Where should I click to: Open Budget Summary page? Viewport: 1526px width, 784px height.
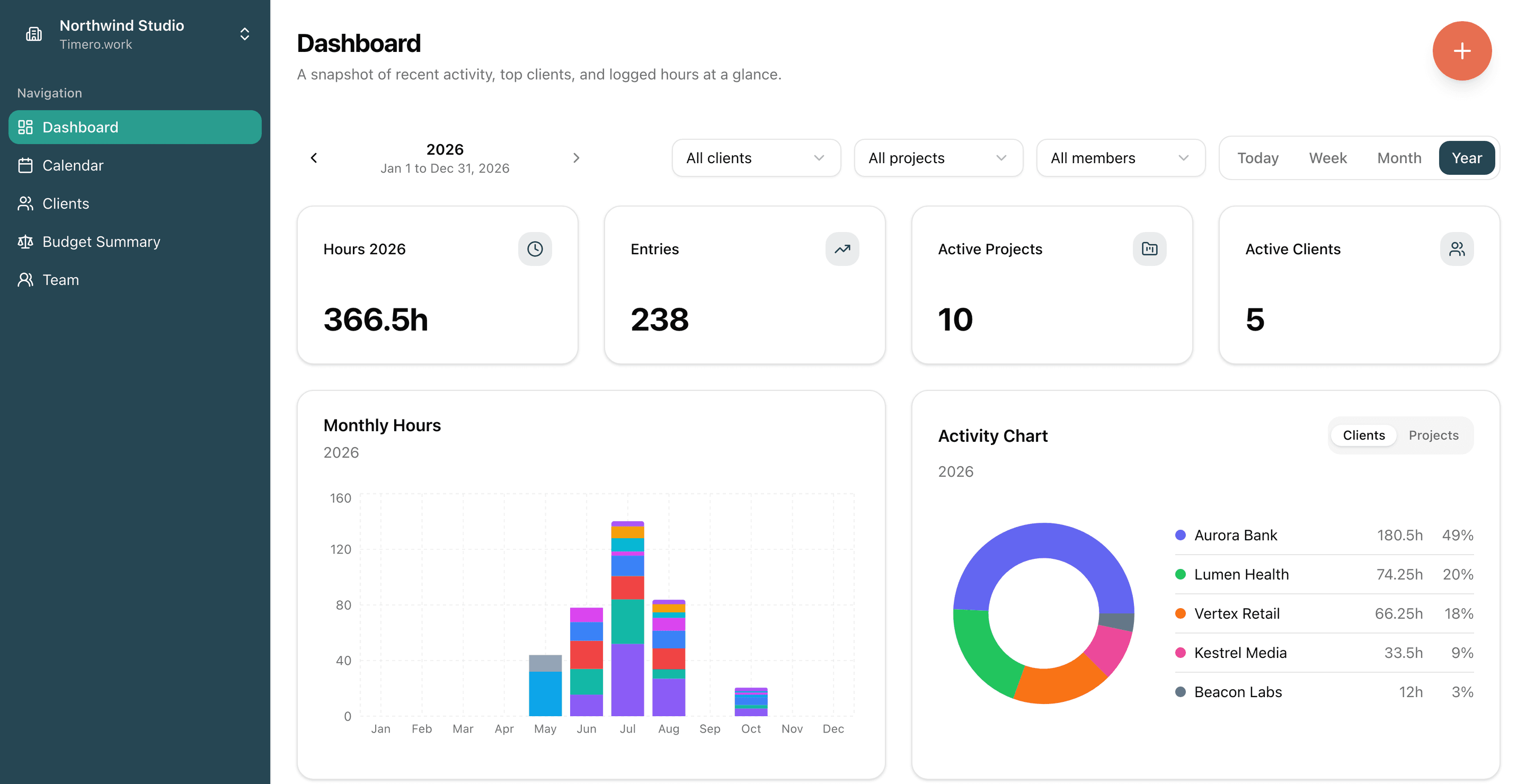(x=135, y=242)
